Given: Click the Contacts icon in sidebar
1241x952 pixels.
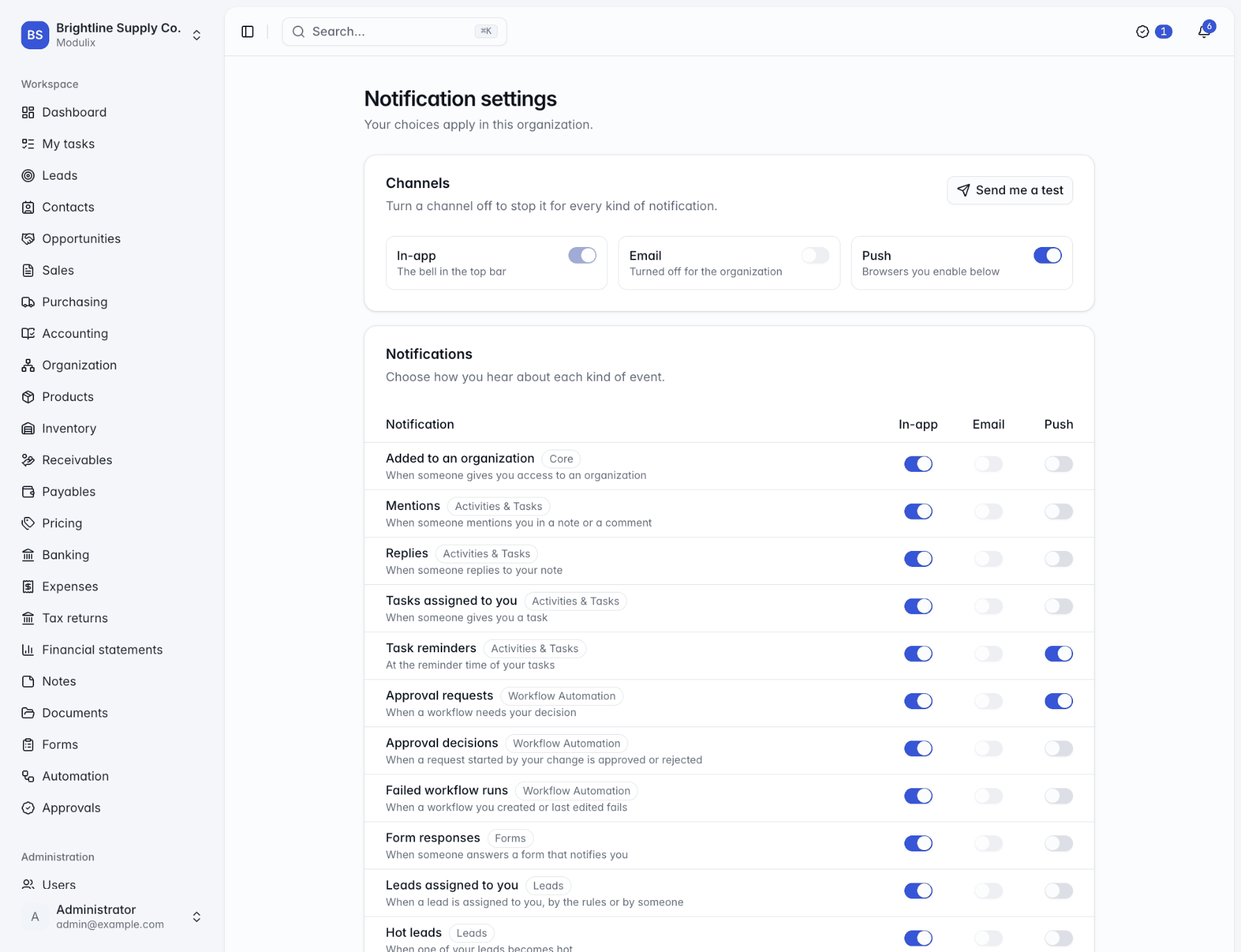Looking at the screenshot, I should point(28,207).
